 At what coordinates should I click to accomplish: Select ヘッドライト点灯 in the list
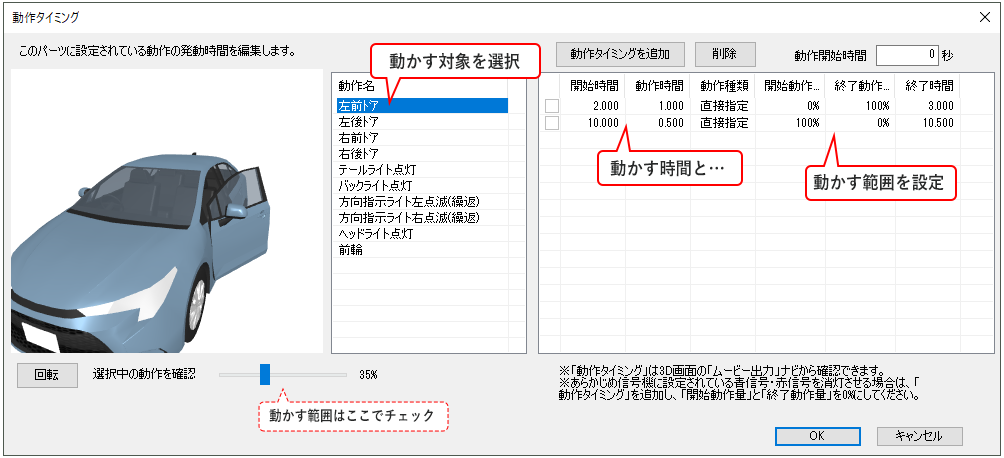click(x=375, y=234)
